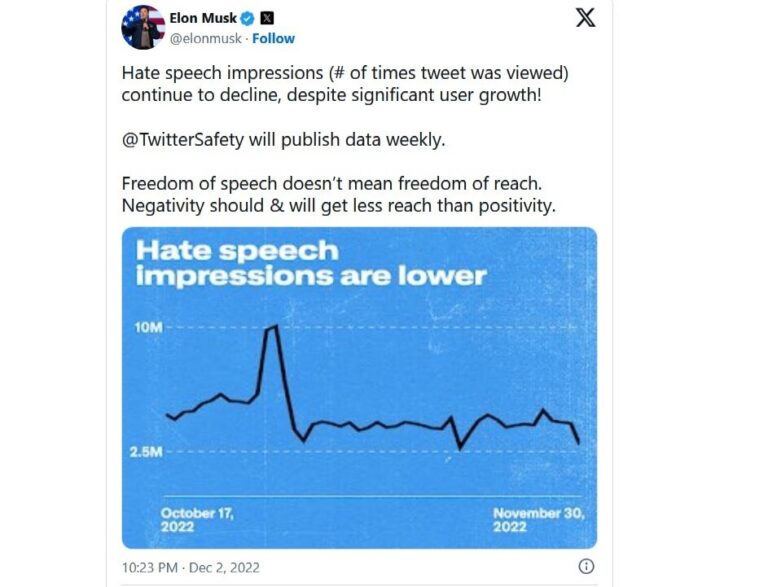
Task: Click the chart title 'Hate speech impressions are lower'
Action: [x=310, y=262]
